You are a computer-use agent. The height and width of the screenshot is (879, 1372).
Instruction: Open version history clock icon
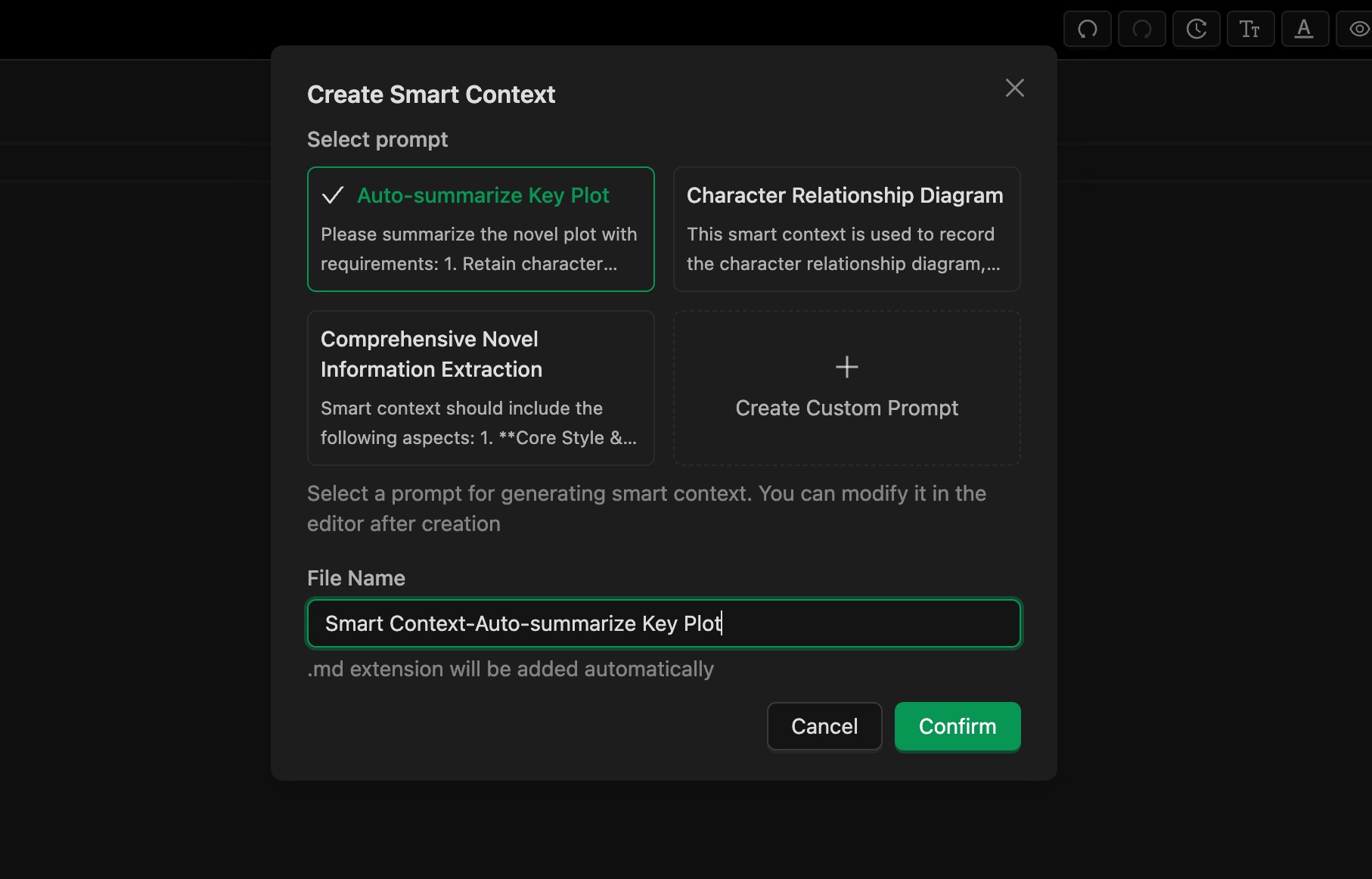coord(1196,30)
